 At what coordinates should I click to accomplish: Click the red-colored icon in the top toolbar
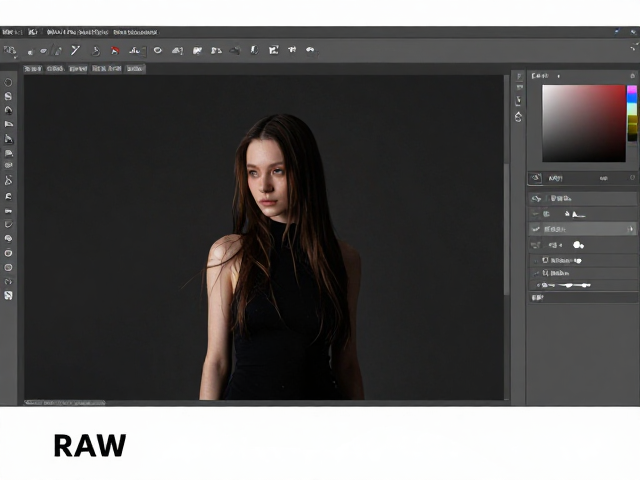pos(115,51)
